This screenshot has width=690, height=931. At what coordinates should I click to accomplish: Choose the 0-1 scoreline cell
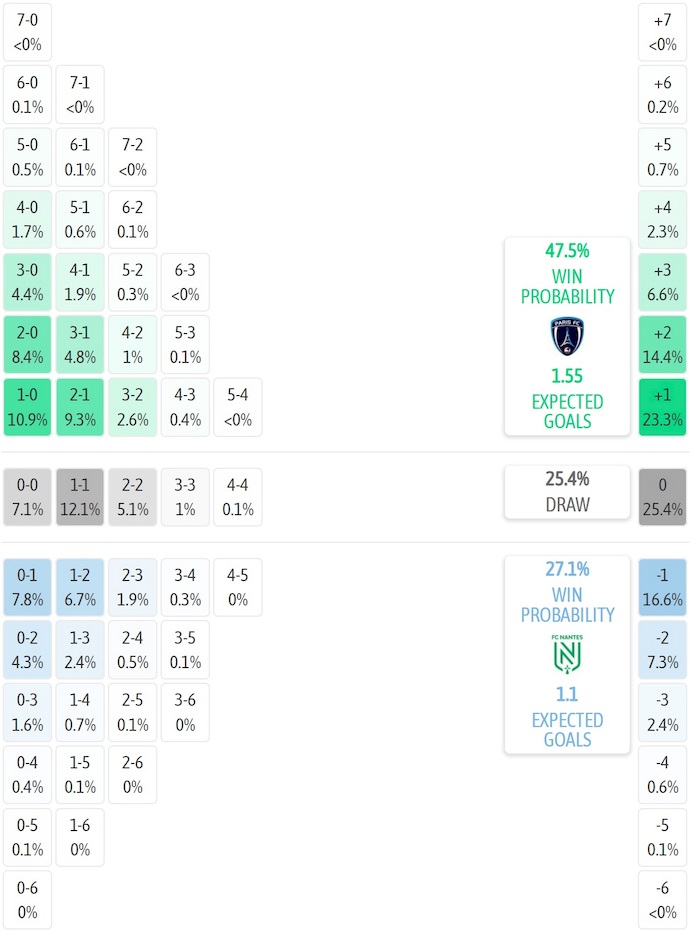pos(28,587)
